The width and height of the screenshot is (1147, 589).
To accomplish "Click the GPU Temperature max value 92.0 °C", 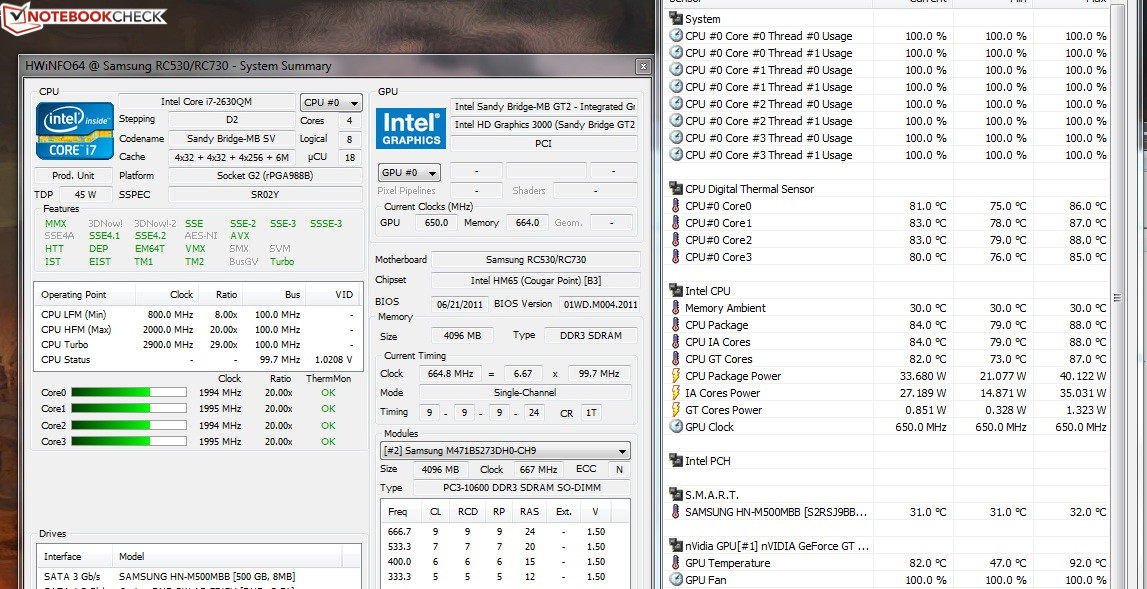I will click(1086, 563).
